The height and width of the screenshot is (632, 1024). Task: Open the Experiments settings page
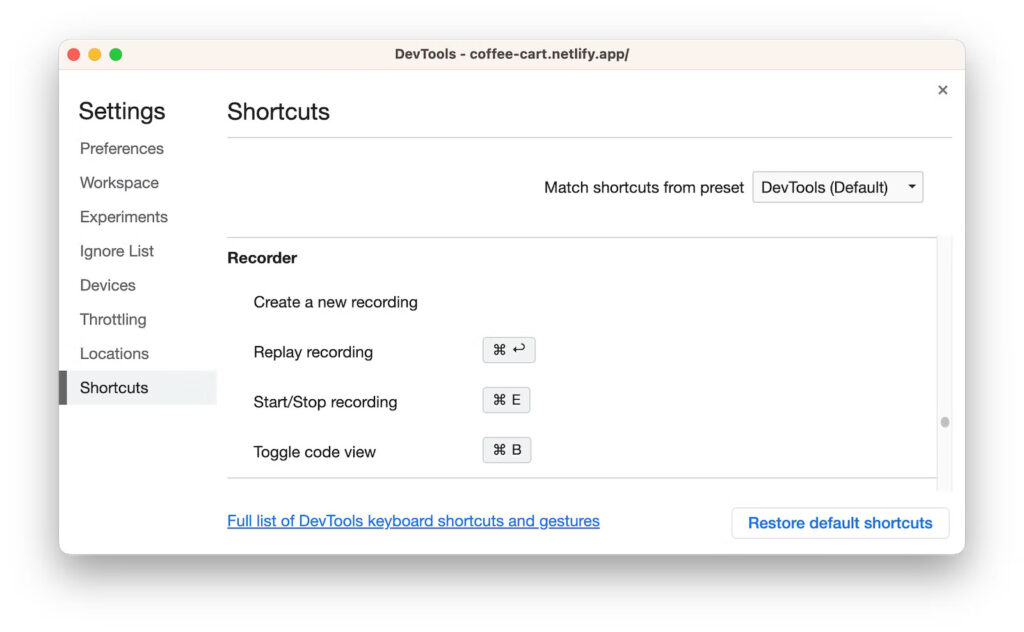coord(123,217)
